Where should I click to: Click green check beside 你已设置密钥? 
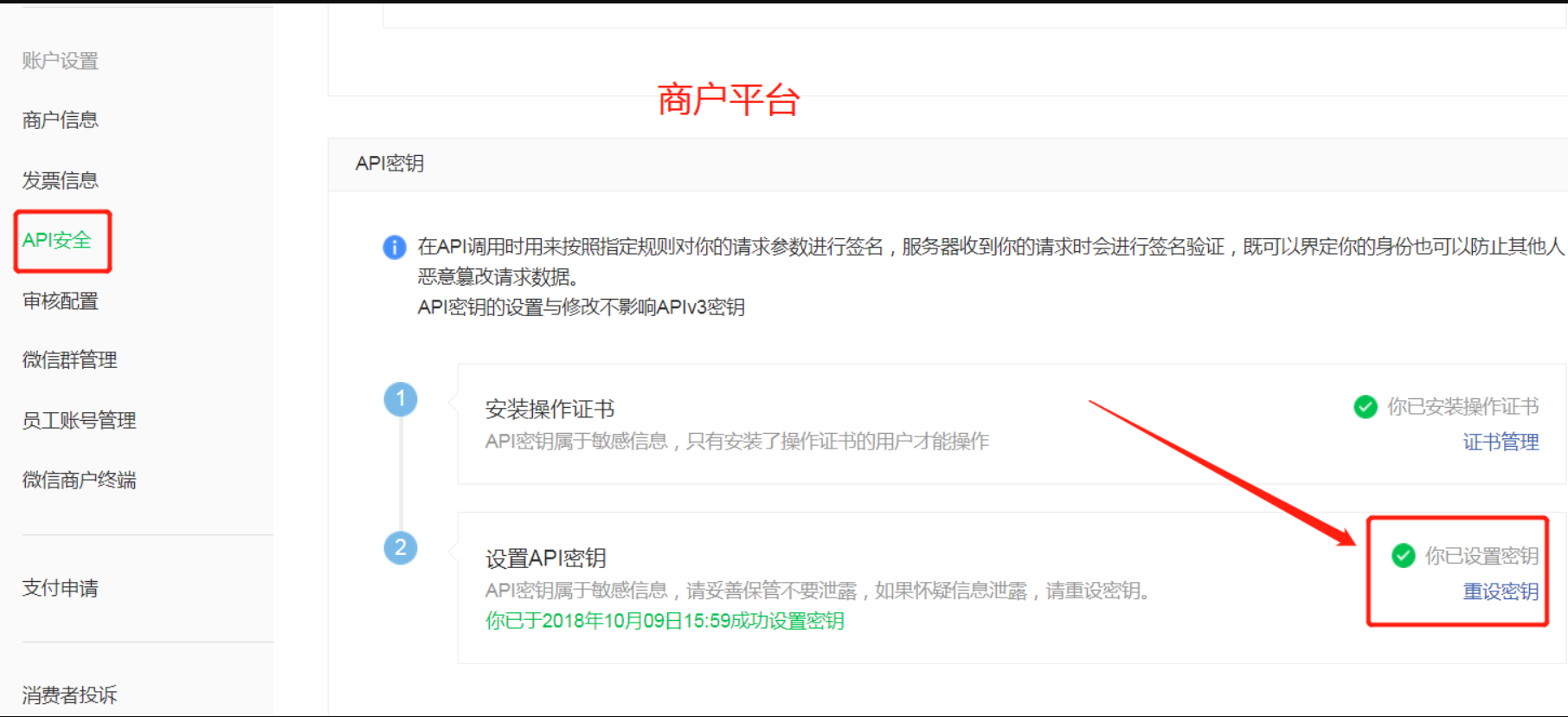[x=1404, y=556]
